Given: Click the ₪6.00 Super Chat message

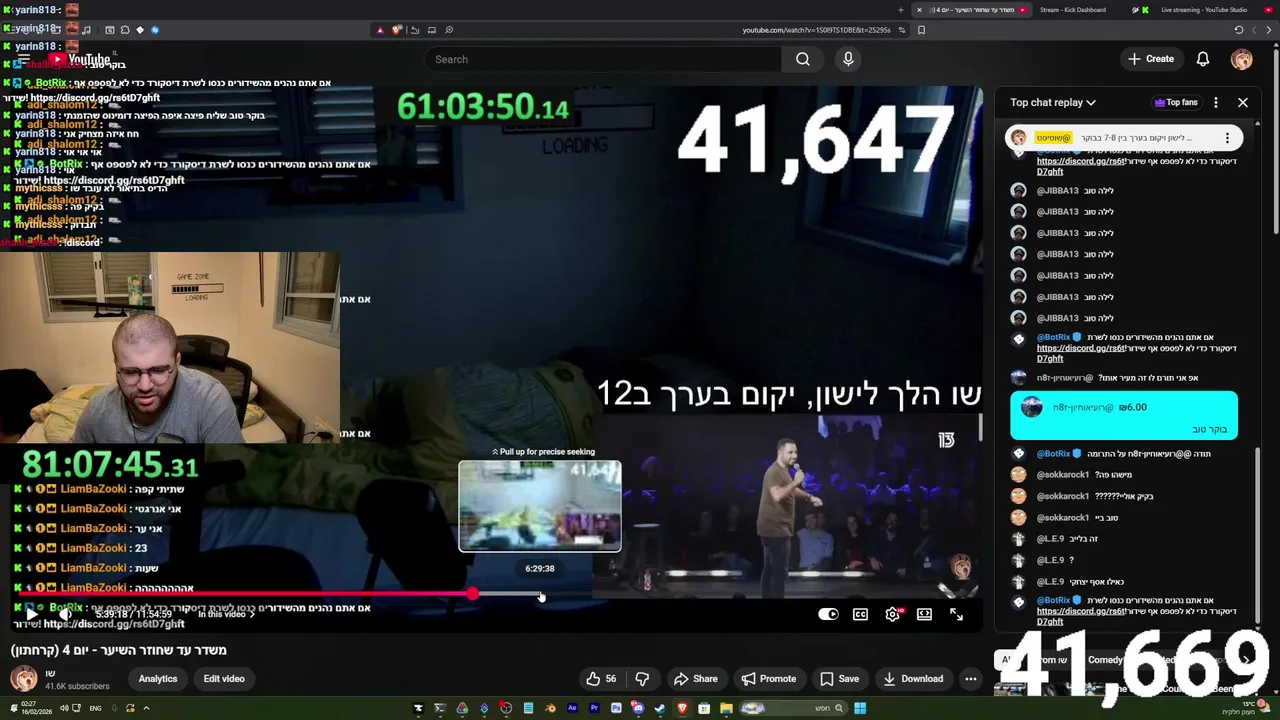Looking at the screenshot, I should click(1124, 415).
